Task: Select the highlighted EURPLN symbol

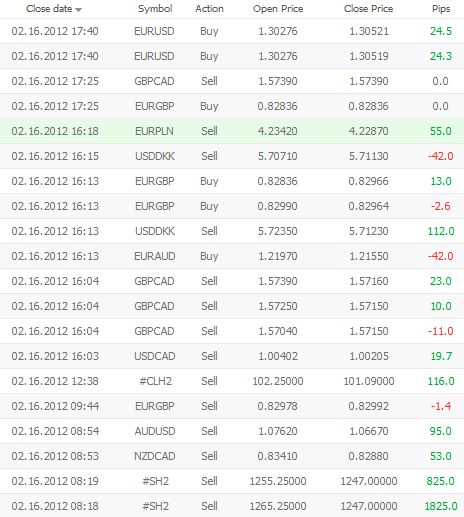Action: point(154,131)
